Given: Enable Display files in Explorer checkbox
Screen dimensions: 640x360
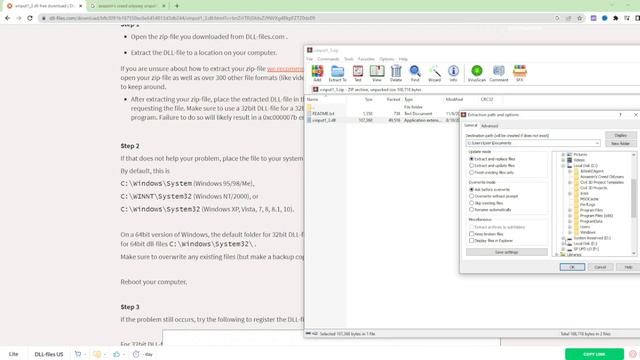Looking at the screenshot, I should point(471,241).
